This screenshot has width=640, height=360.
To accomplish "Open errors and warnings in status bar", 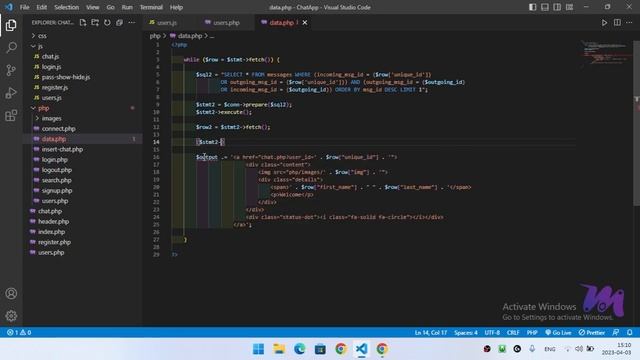I will [19, 333].
